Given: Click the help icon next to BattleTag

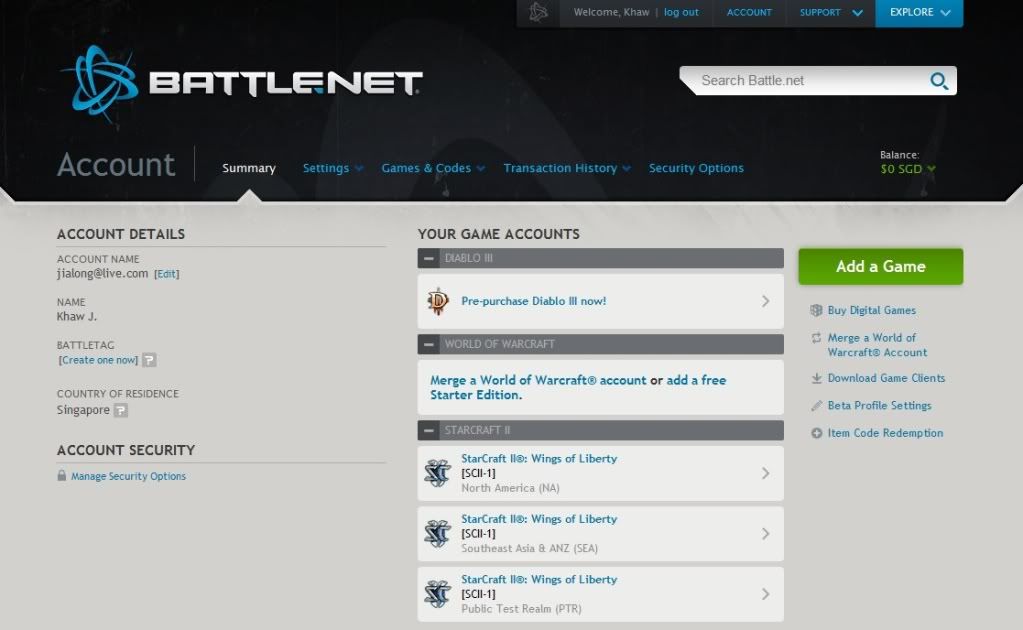Looking at the screenshot, I should click(x=149, y=360).
